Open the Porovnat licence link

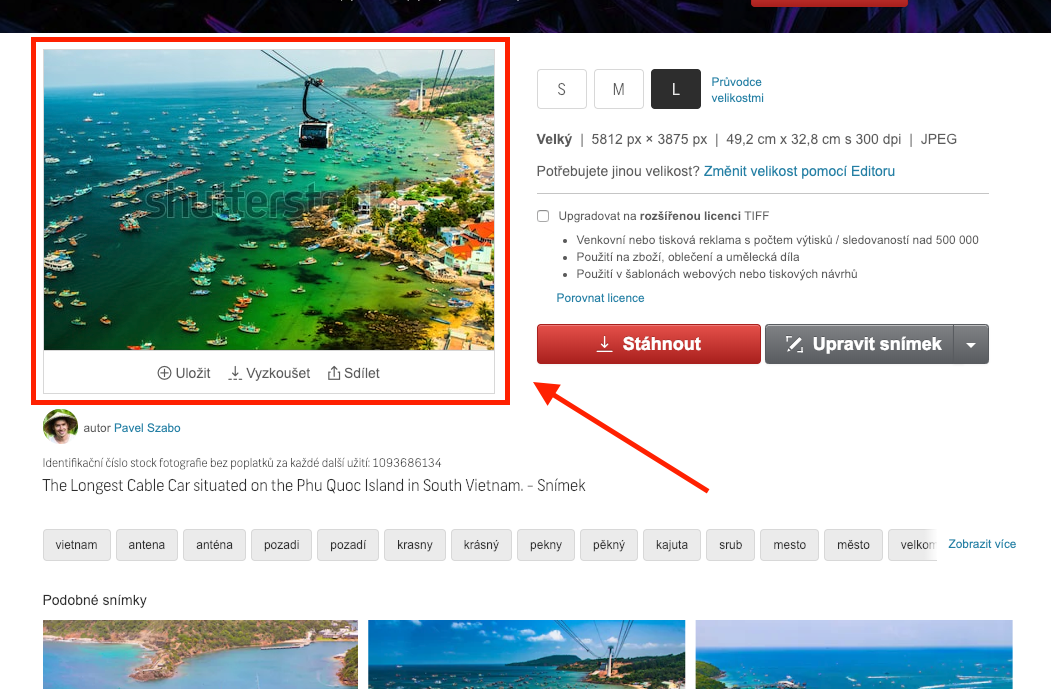point(600,298)
